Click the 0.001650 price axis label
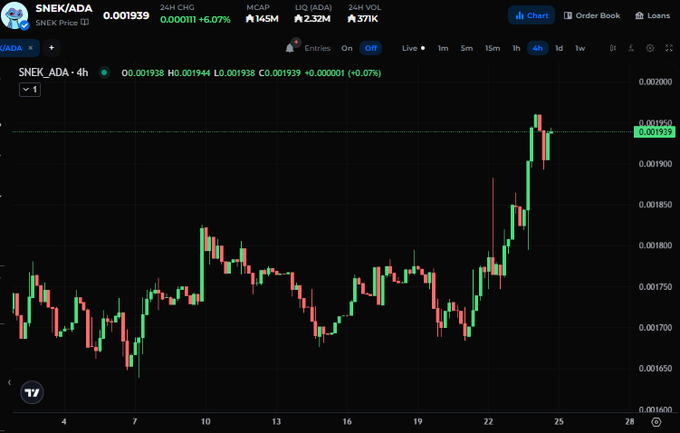The width and height of the screenshot is (680, 433). pyautogui.click(x=655, y=368)
